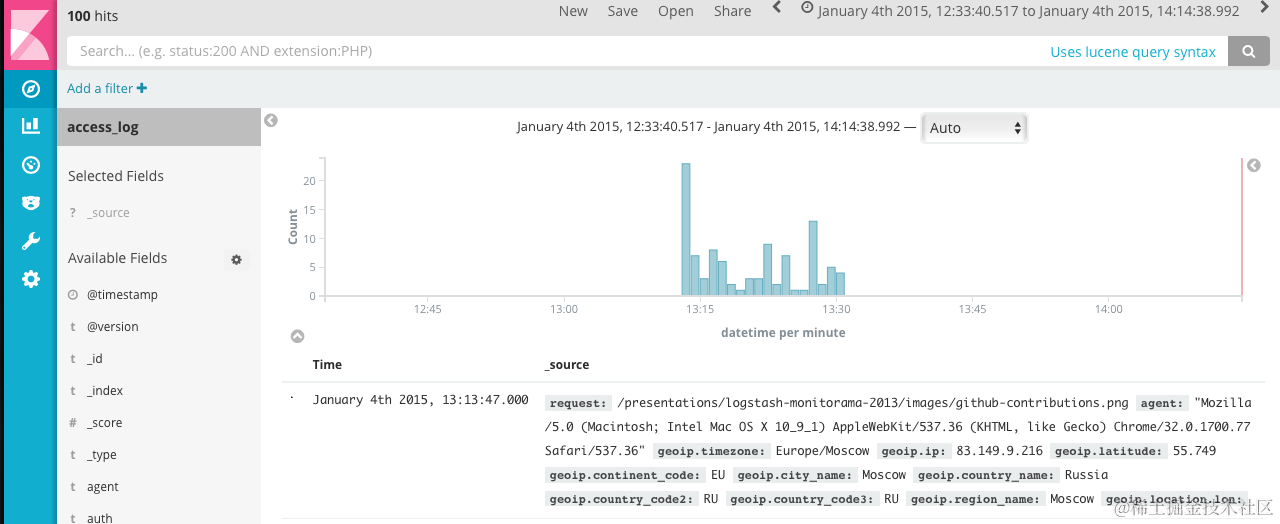Step time range backward with left arrow
Screen dimensions: 1280x524
click(777, 8)
